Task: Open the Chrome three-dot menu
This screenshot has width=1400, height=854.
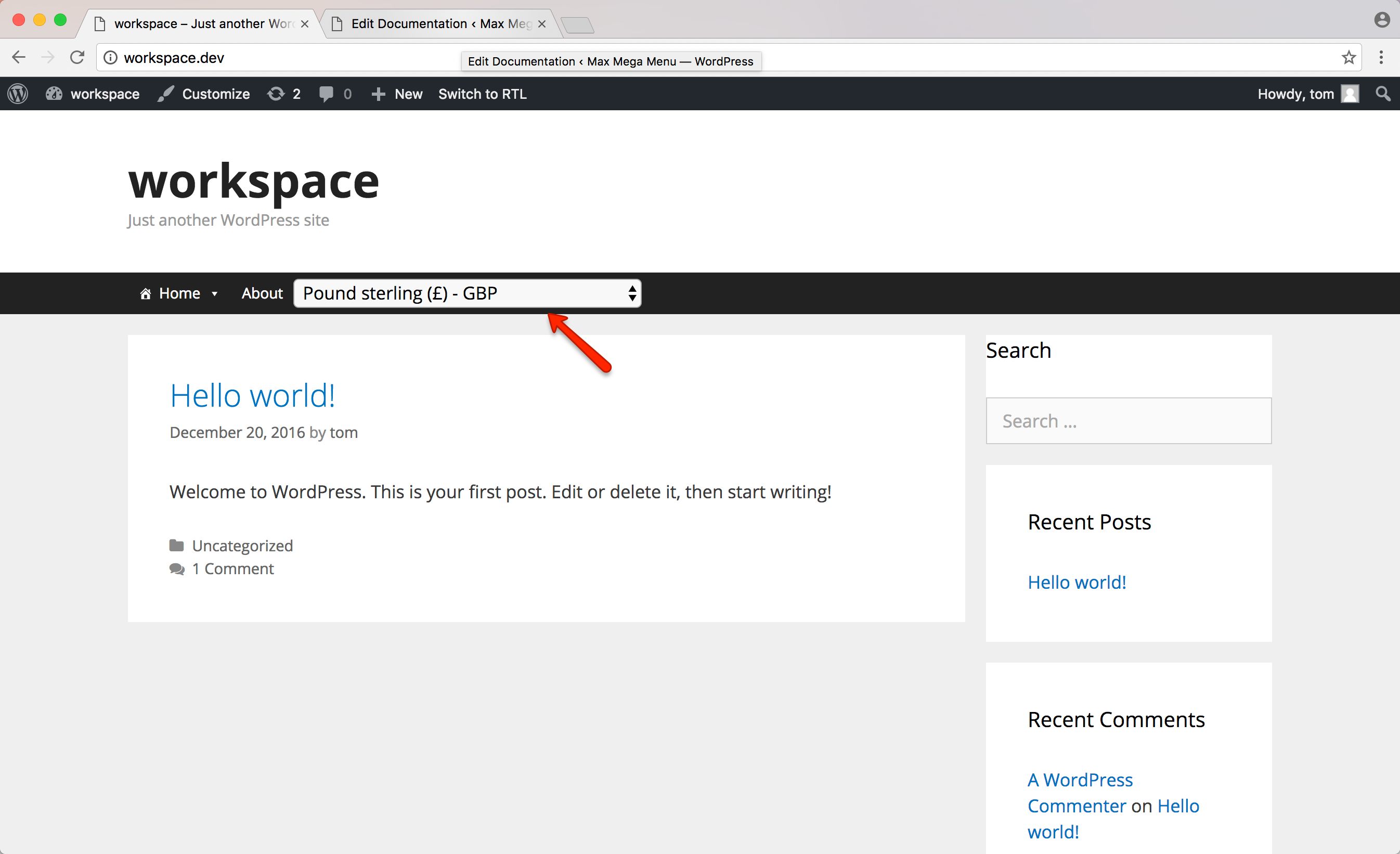Action: tap(1381, 57)
